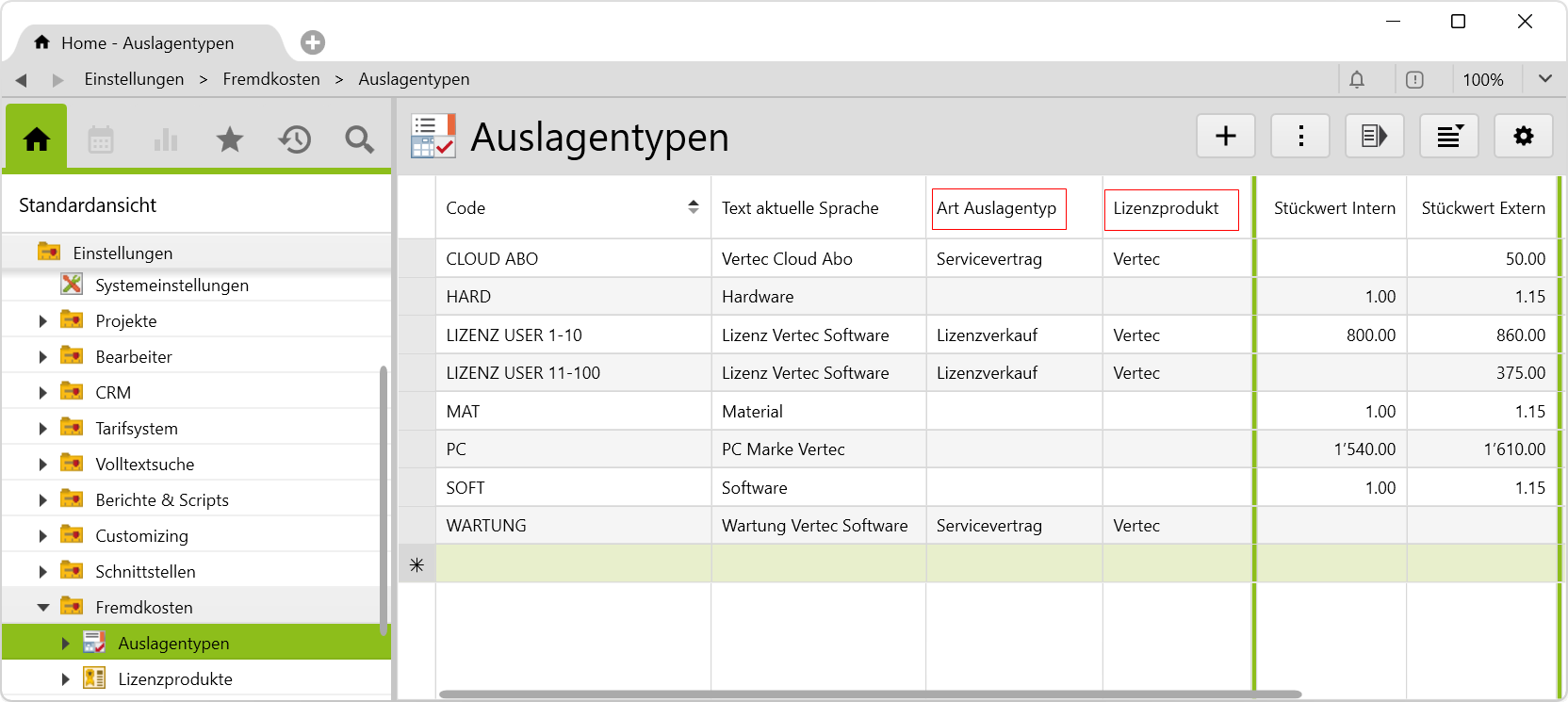Open the gear settings icon
This screenshot has width=1568, height=702.
1524,136
